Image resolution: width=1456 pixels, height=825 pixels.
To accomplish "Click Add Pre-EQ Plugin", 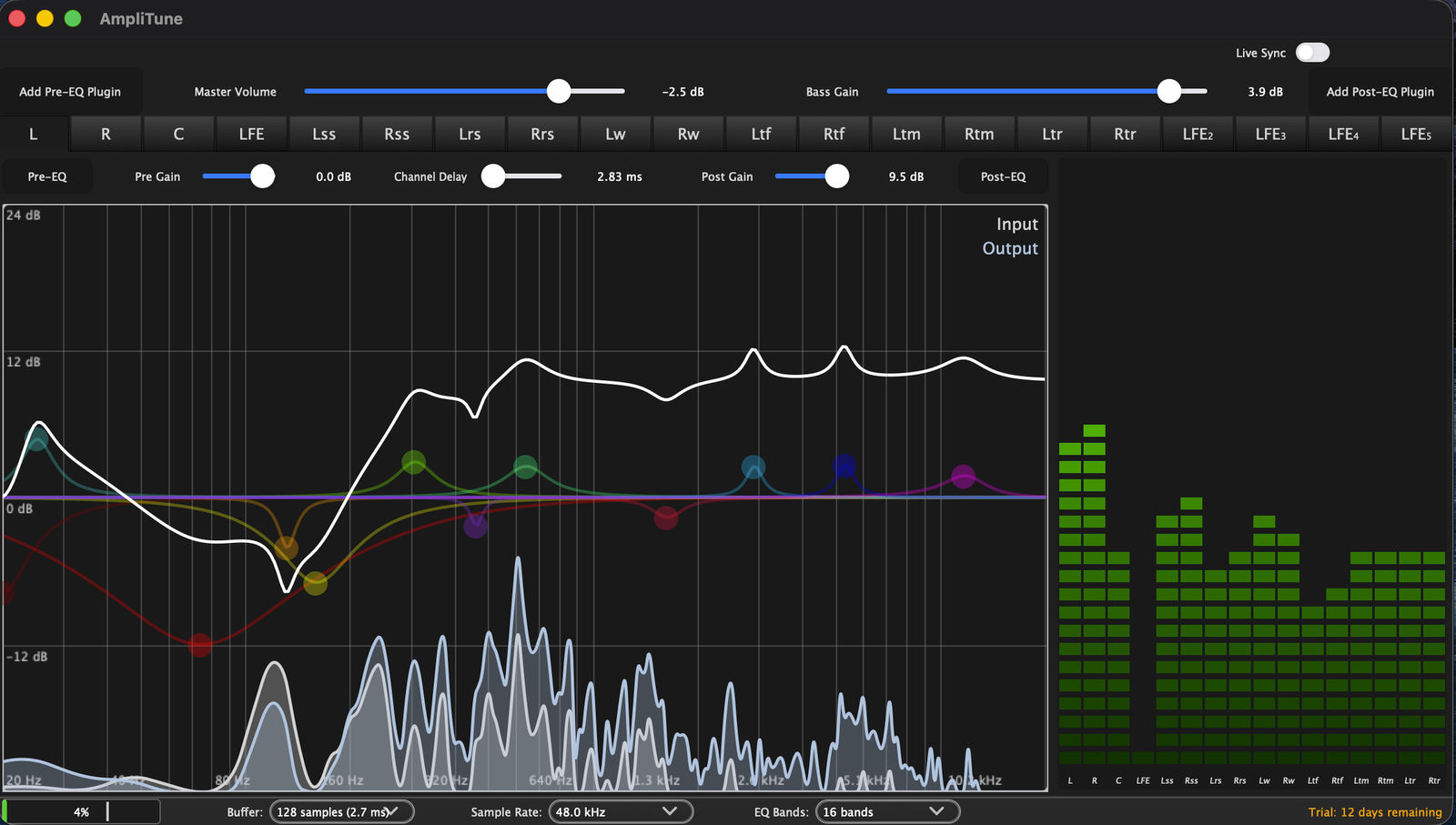I will click(70, 92).
